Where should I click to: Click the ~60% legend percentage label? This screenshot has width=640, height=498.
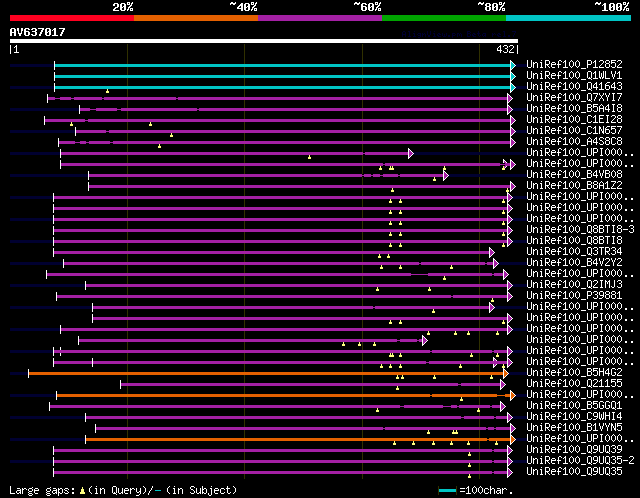click(367, 7)
